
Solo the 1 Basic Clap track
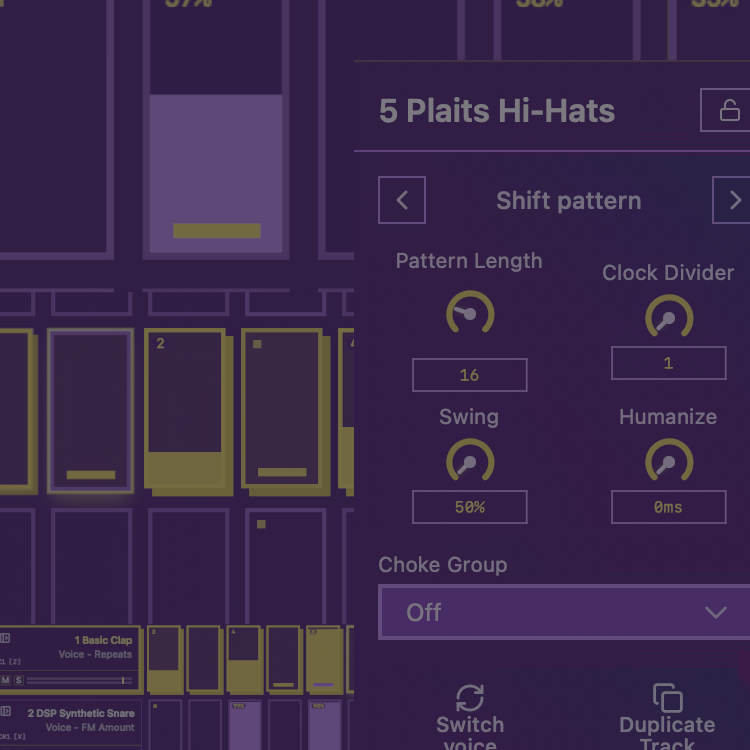(18, 680)
